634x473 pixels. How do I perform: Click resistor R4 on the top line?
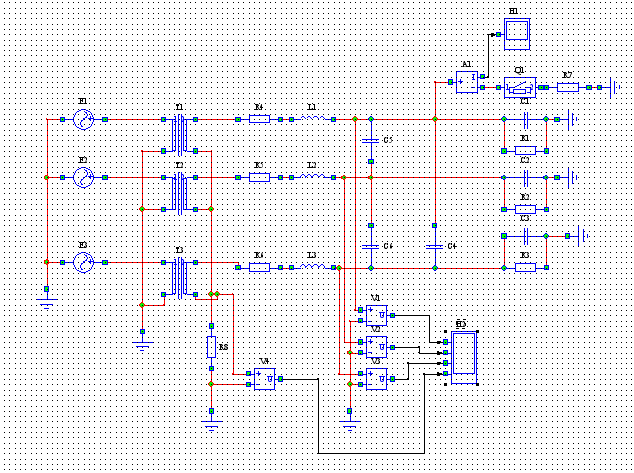(x=260, y=119)
